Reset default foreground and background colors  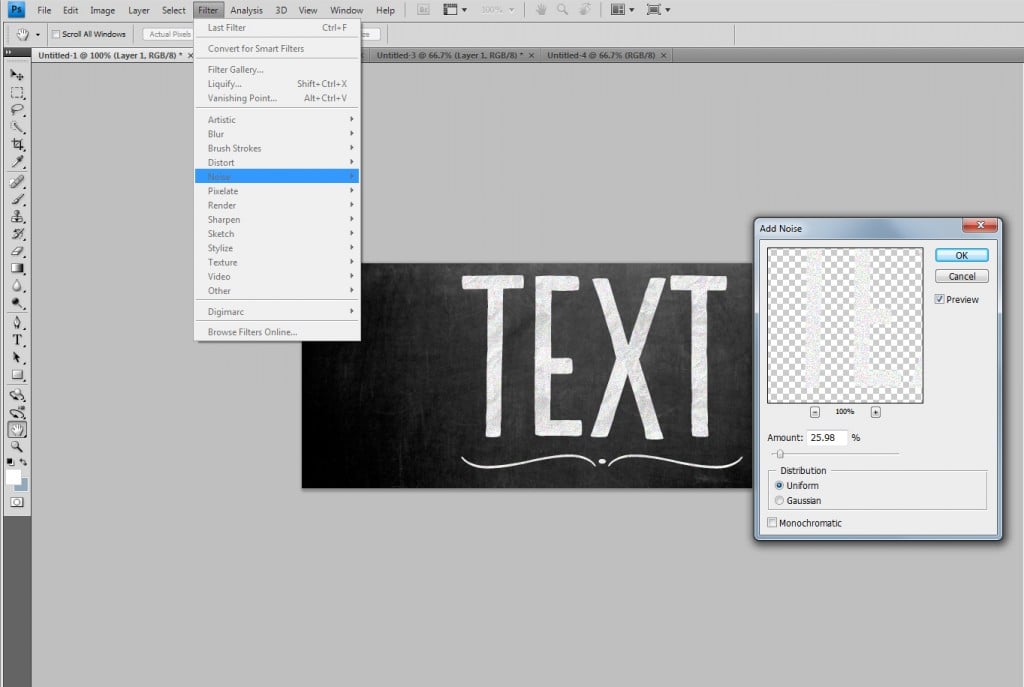click(10, 462)
